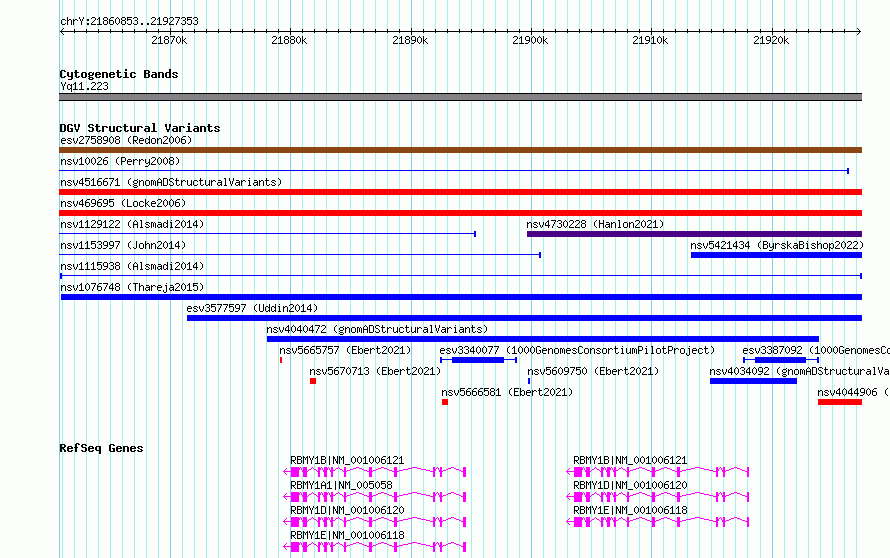The height and width of the screenshot is (558, 890).
Task: Click the DGV Structural Variants track title
Action: tap(140, 128)
